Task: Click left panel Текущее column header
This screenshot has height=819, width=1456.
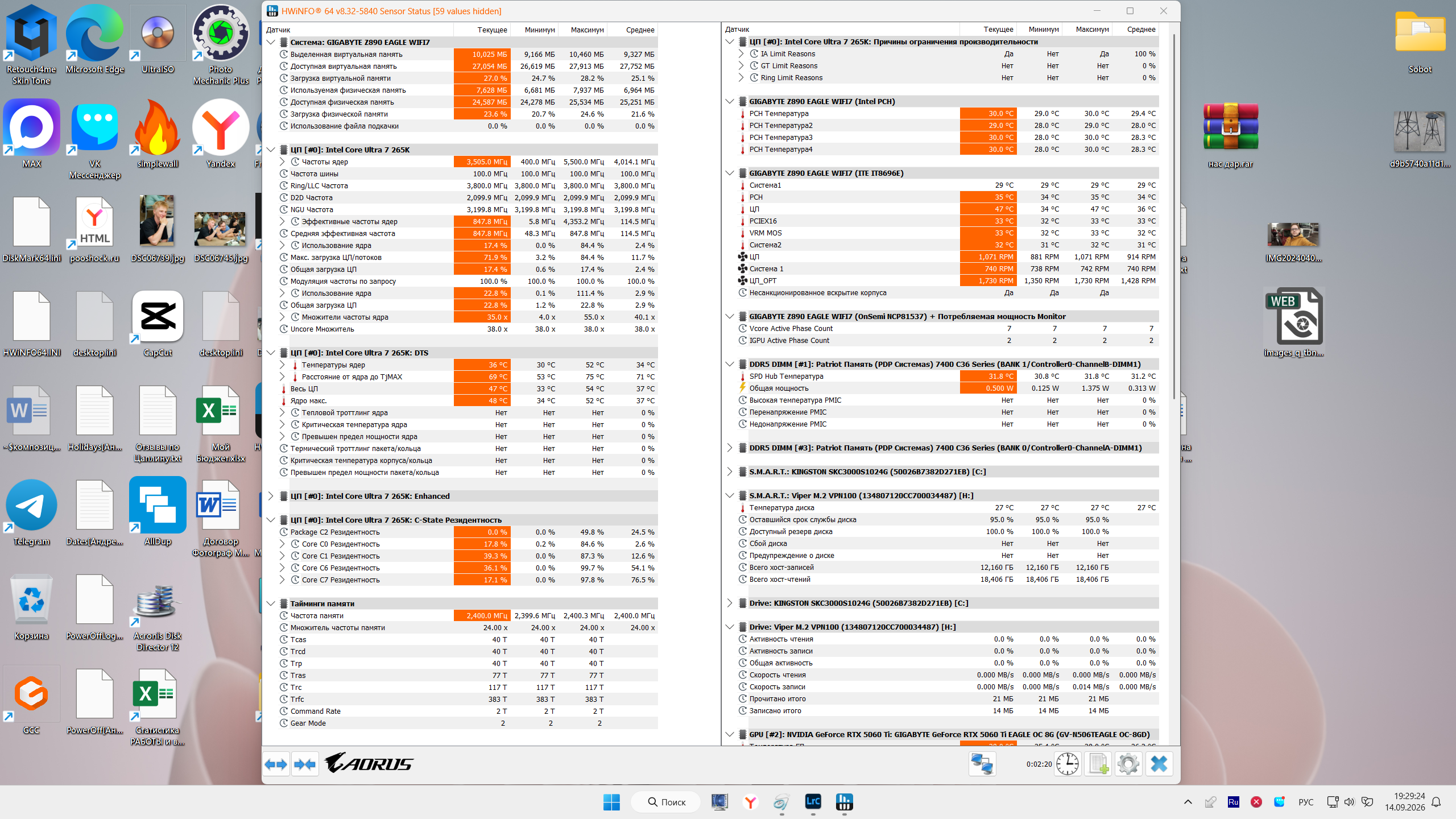Action: tap(482, 30)
